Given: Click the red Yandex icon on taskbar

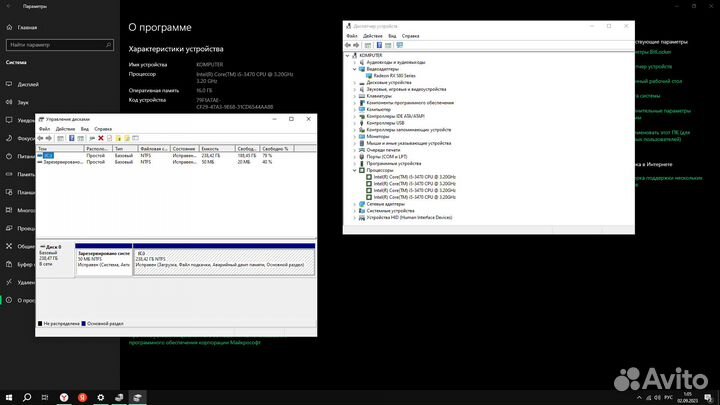Looking at the screenshot, I should [x=82, y=398].
